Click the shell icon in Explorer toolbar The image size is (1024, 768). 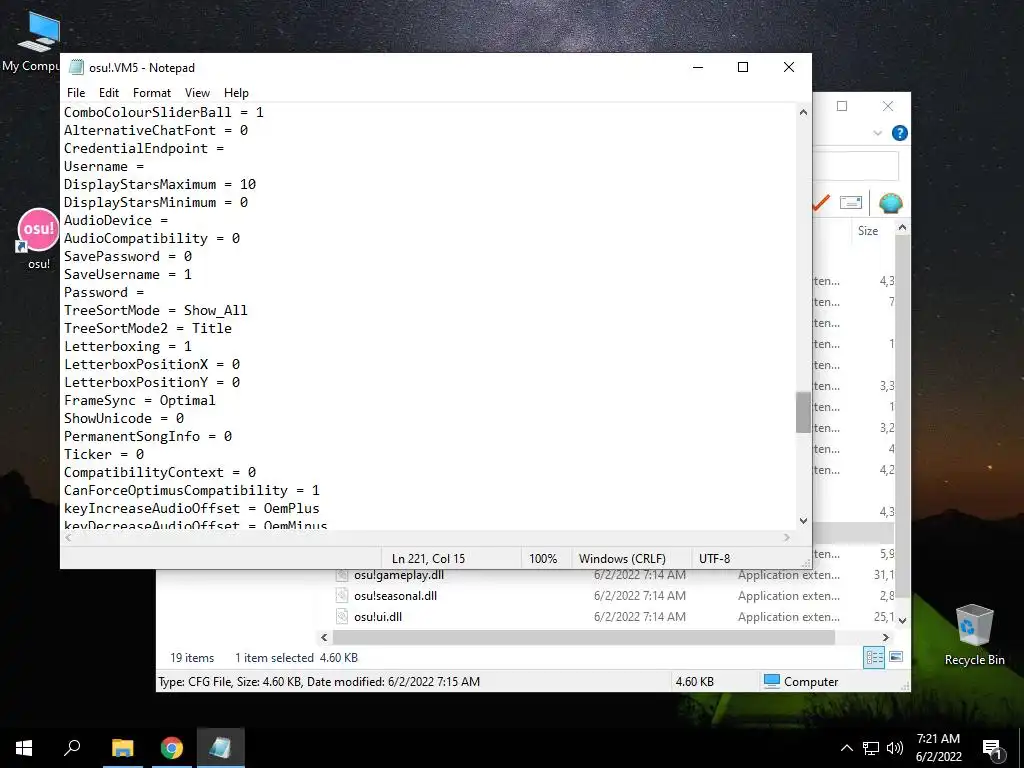pyautogui.click(x=891, y=203)
